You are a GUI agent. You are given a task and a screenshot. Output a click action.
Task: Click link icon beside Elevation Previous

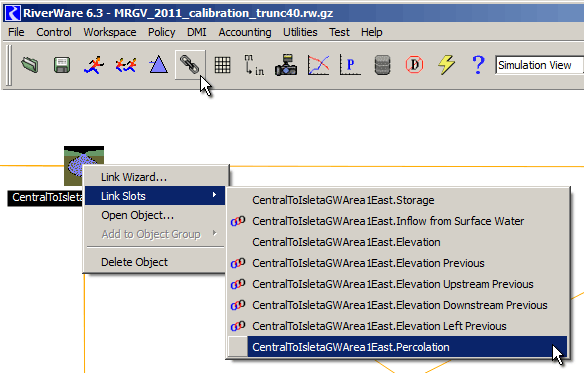238,263
